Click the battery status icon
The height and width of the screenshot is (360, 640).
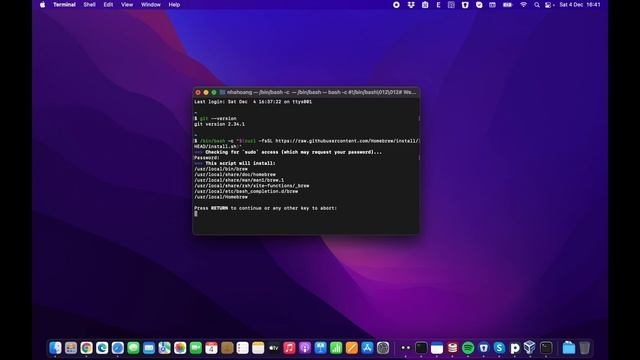click(507, 5)
